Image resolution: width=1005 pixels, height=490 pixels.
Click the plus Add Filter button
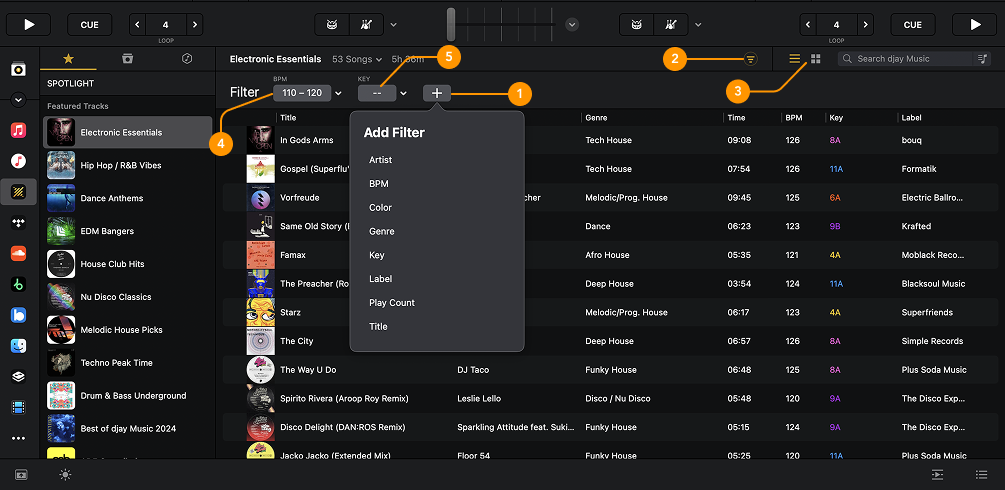(x=436, y=93)
